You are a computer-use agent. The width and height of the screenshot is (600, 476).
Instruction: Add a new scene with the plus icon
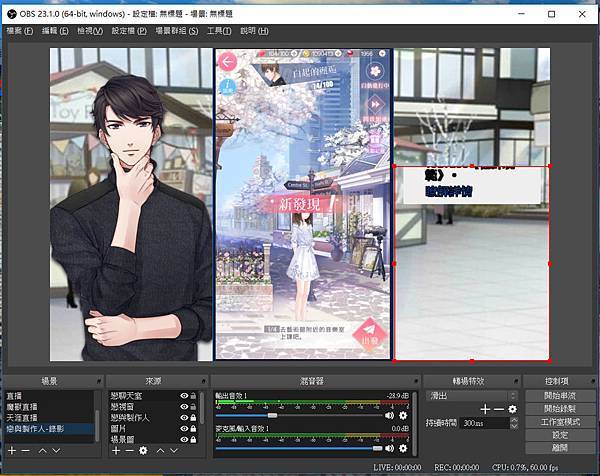pos(12,451)
